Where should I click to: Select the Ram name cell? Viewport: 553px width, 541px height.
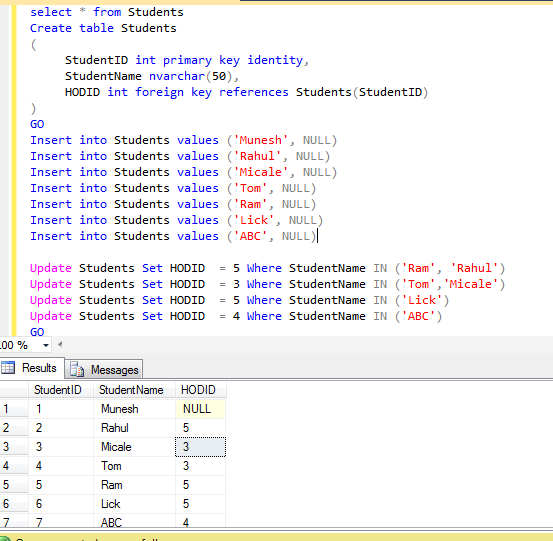134,485
